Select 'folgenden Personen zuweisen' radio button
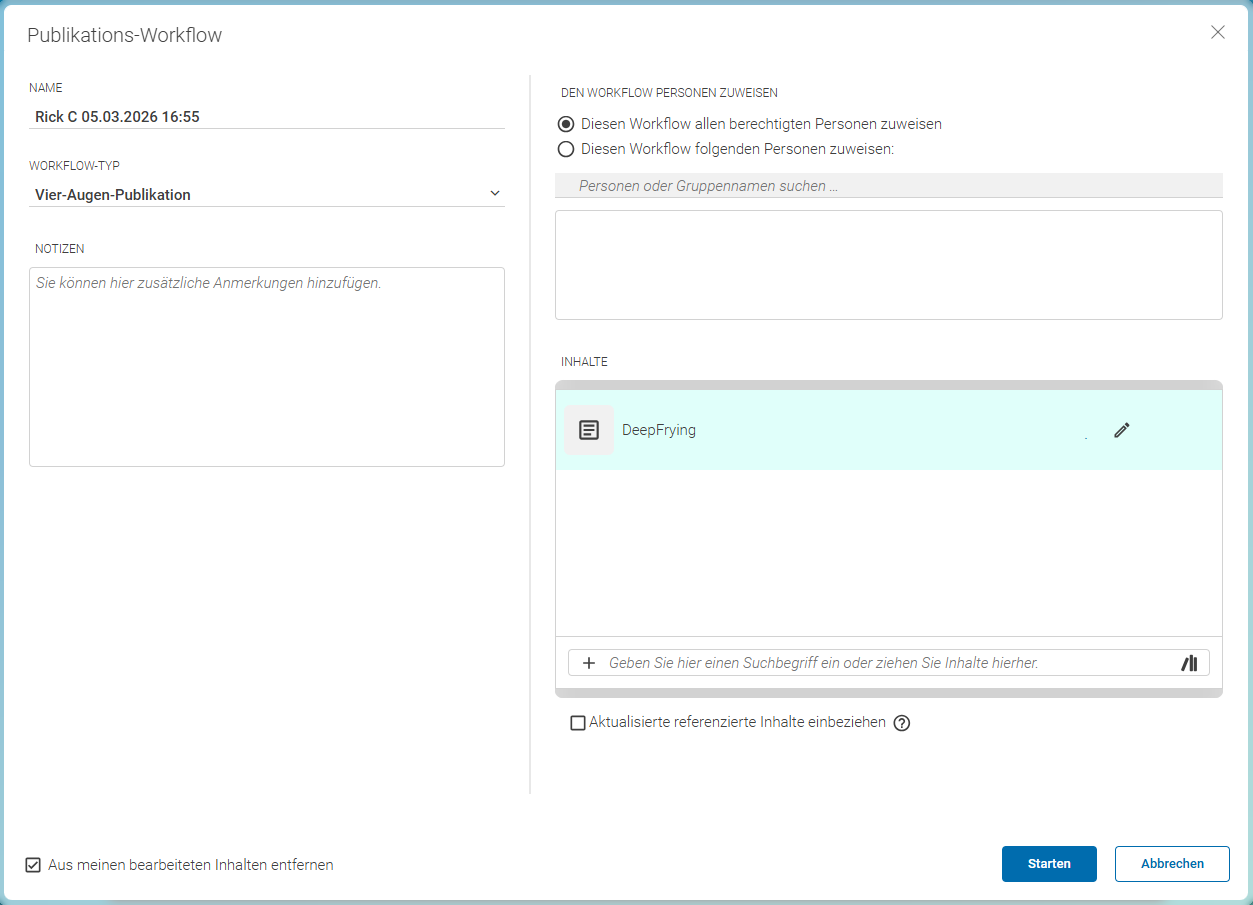The height and width of the screenshot is (905, 1253). click(566, 149)
